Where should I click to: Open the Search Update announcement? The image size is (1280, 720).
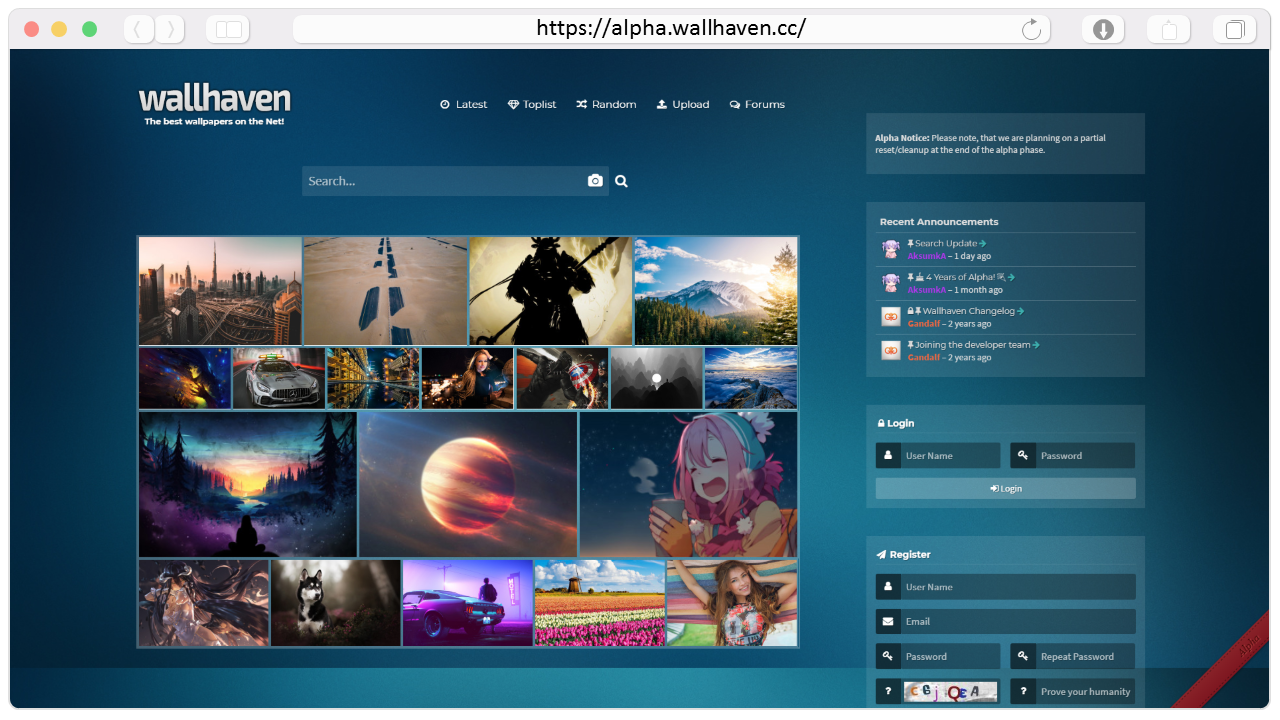coord(946,243)
